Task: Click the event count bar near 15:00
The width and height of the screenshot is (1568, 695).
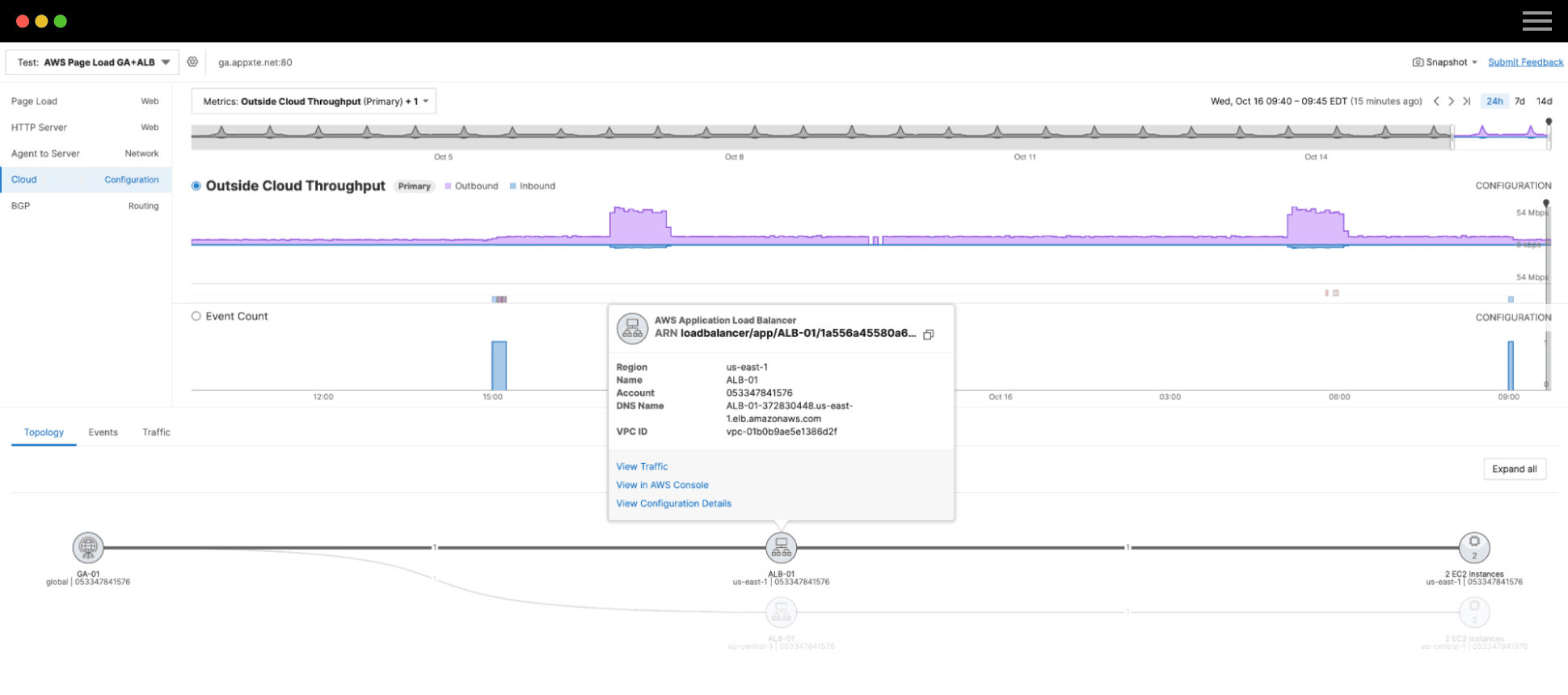Action: tap(499, 365)
